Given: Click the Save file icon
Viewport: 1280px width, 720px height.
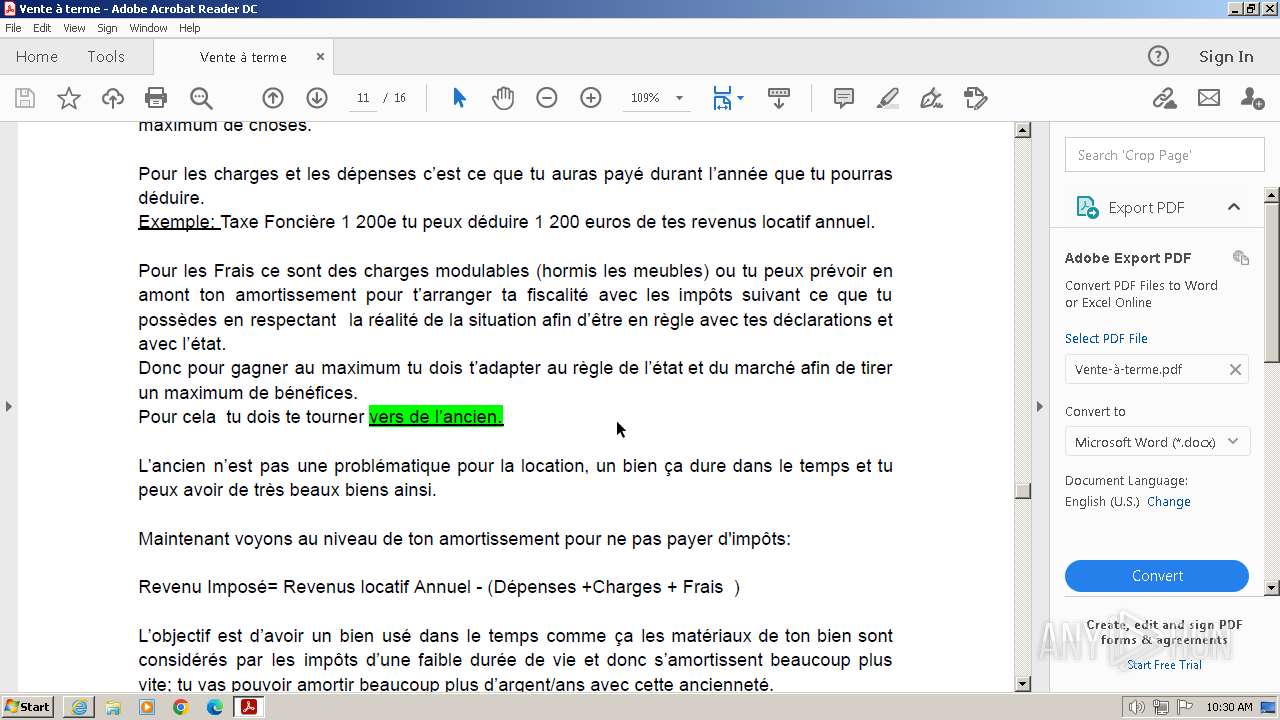Looking at the screenshot, I should (x=25, y=98).
